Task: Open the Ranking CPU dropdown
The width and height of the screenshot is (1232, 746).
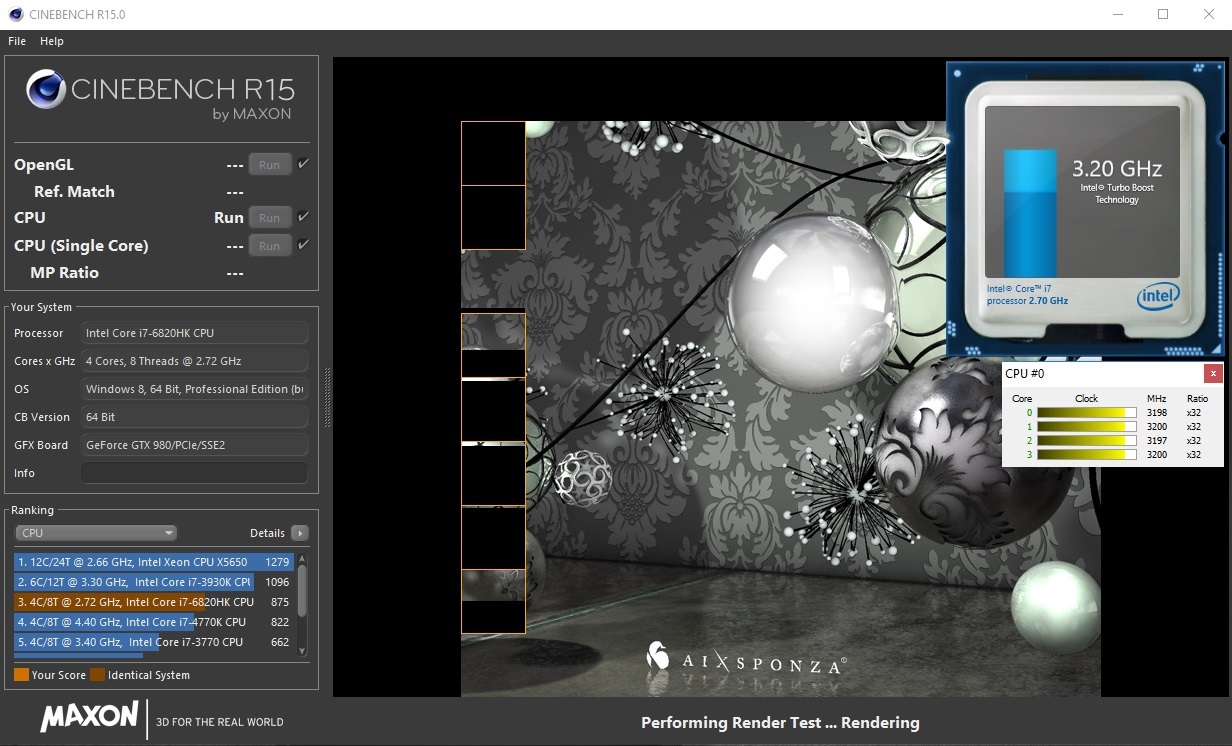Action: [x=96, y=533]
